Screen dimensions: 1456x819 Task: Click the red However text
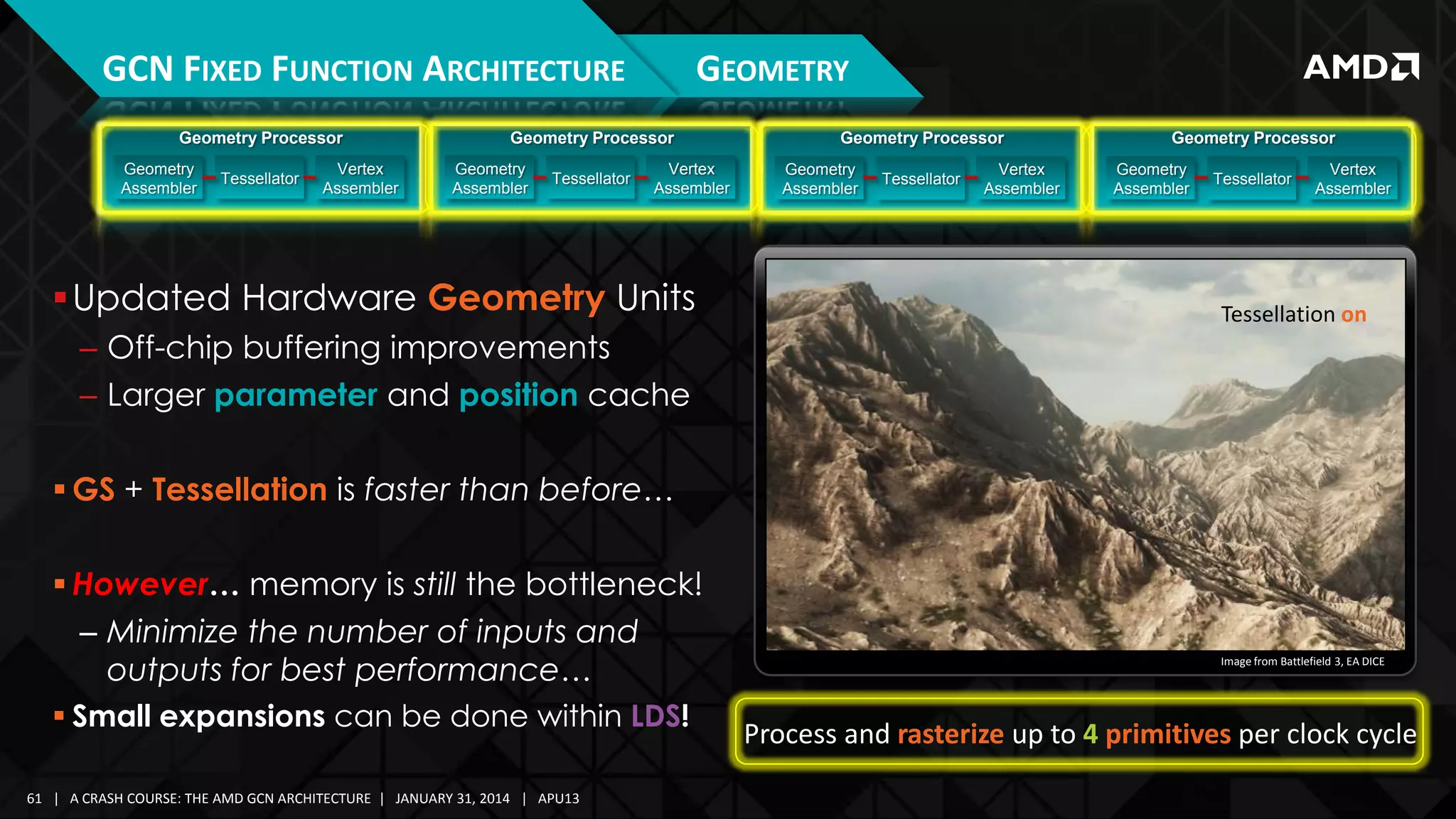(x=140, y=584)
